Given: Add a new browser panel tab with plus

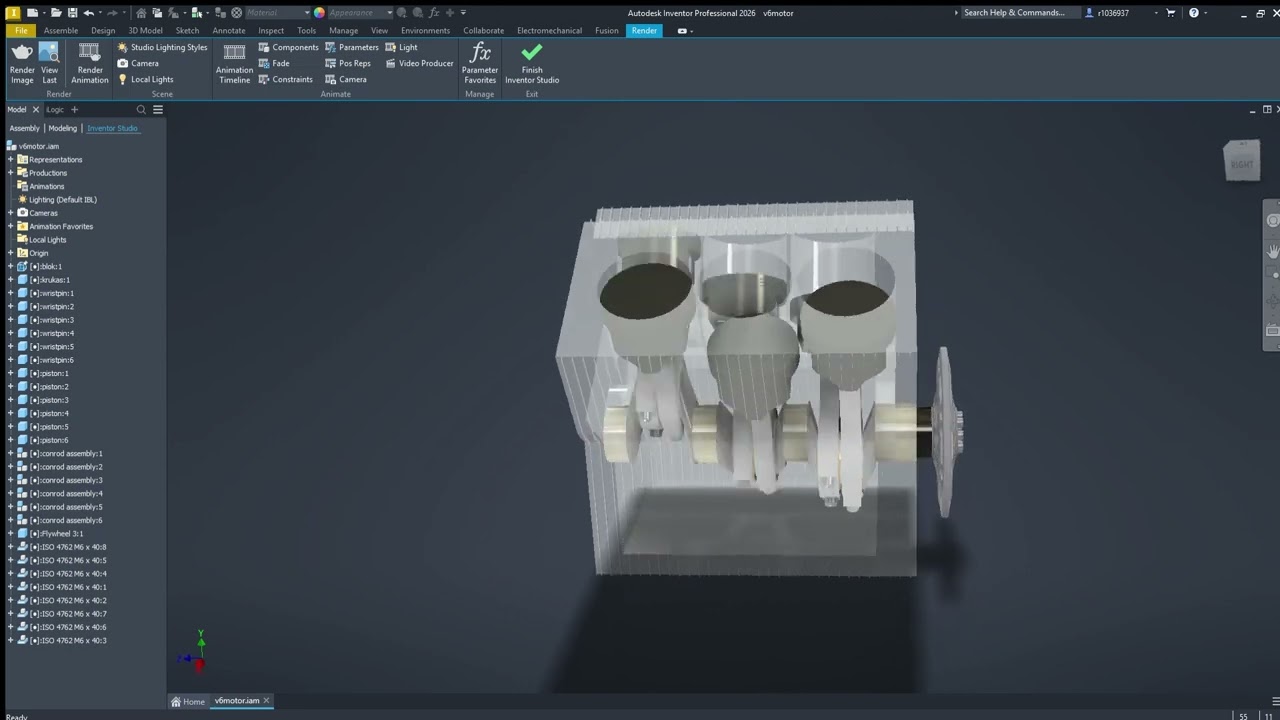Looking at the screenshot, I should [x=74, y=110].
